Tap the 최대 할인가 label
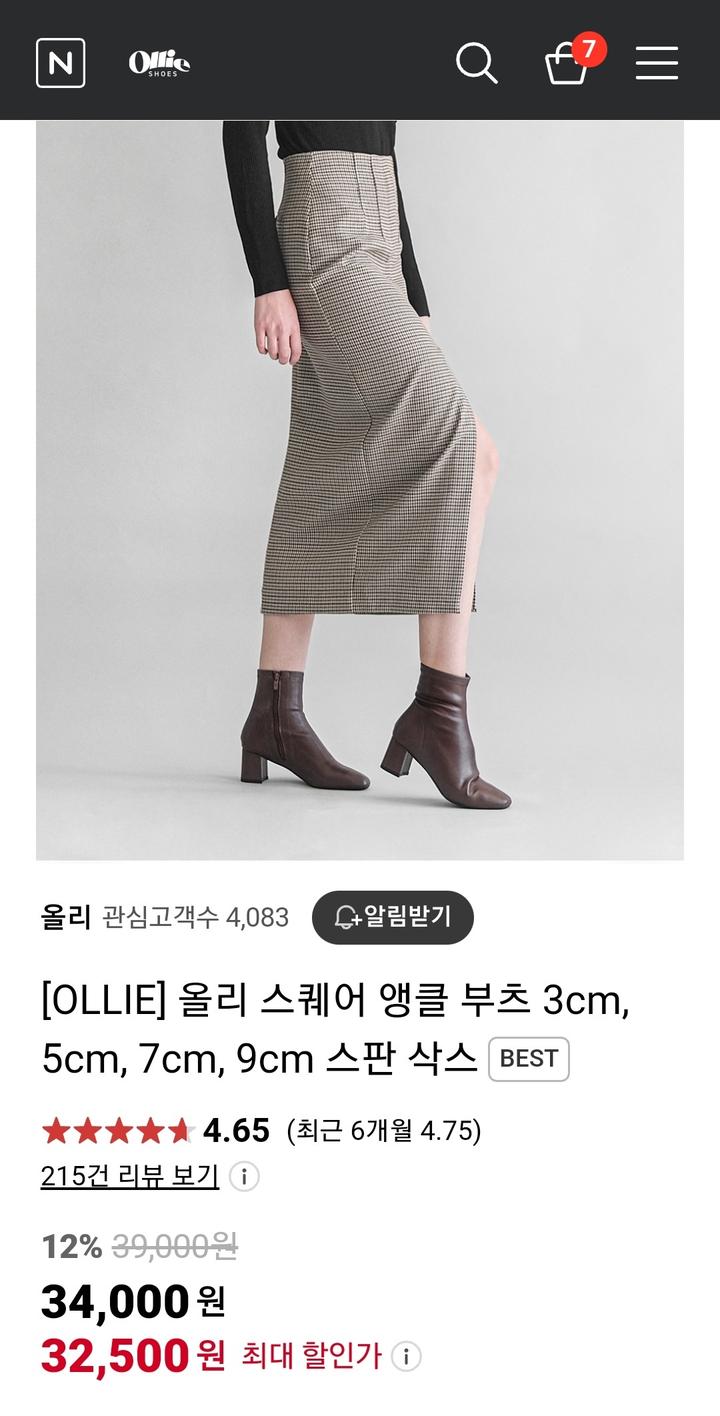 (x=311, y=1357)
